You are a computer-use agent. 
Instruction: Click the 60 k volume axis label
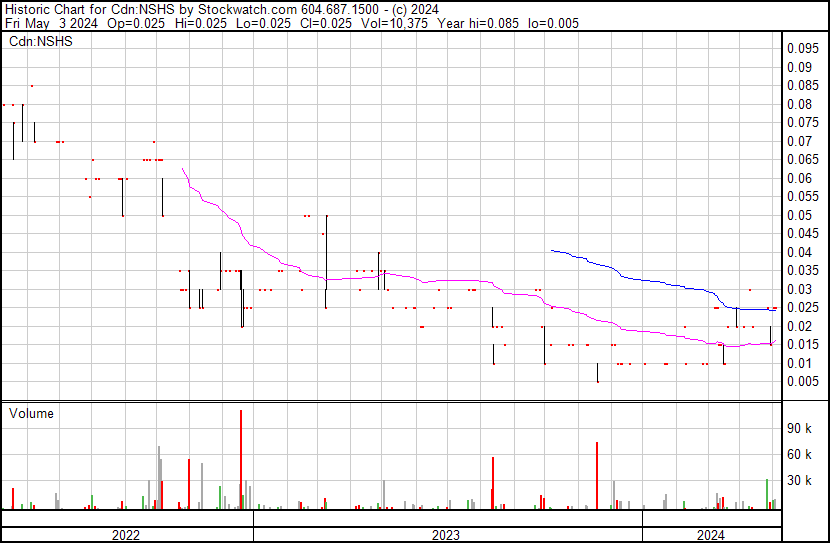pyautogui.click(x=799, y=454)
